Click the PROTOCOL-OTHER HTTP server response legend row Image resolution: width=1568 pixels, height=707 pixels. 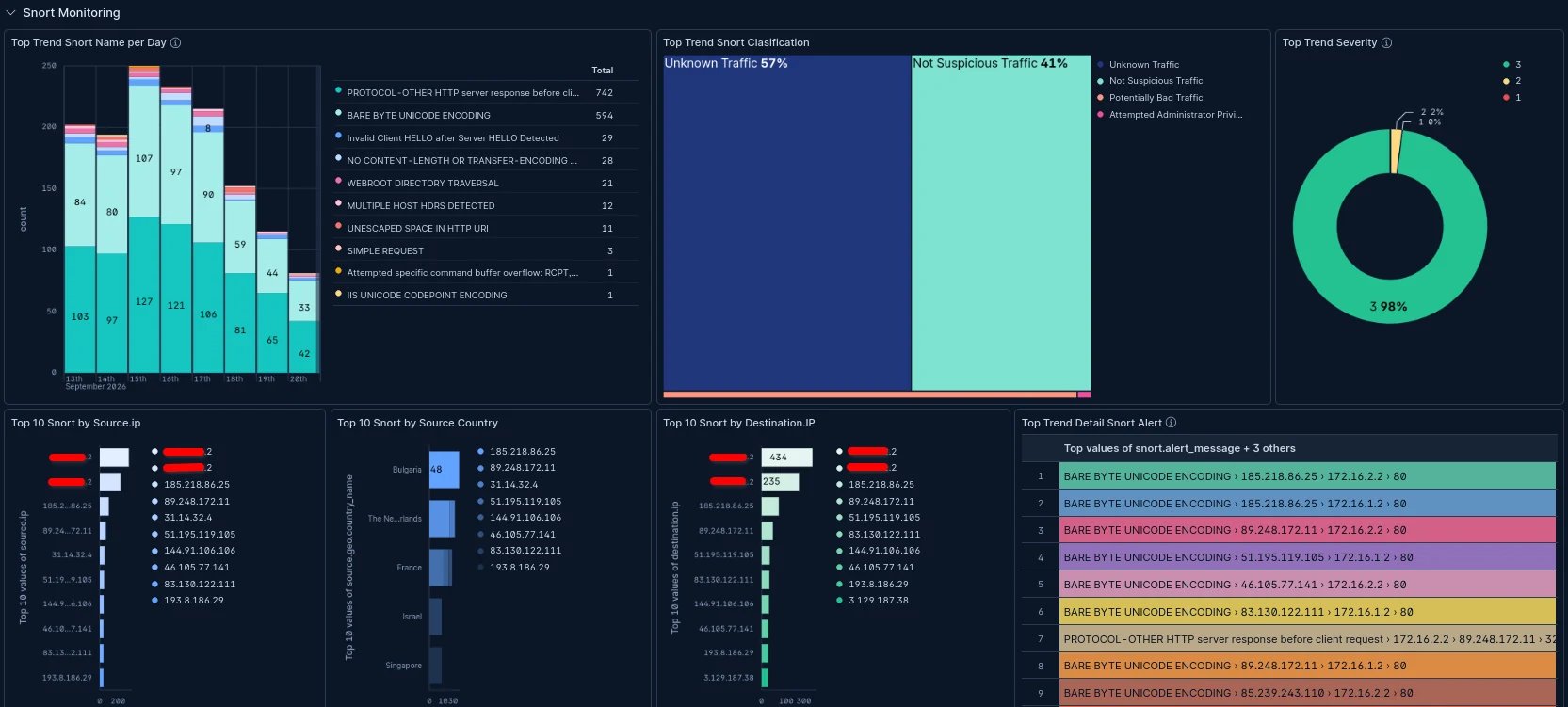486,92
